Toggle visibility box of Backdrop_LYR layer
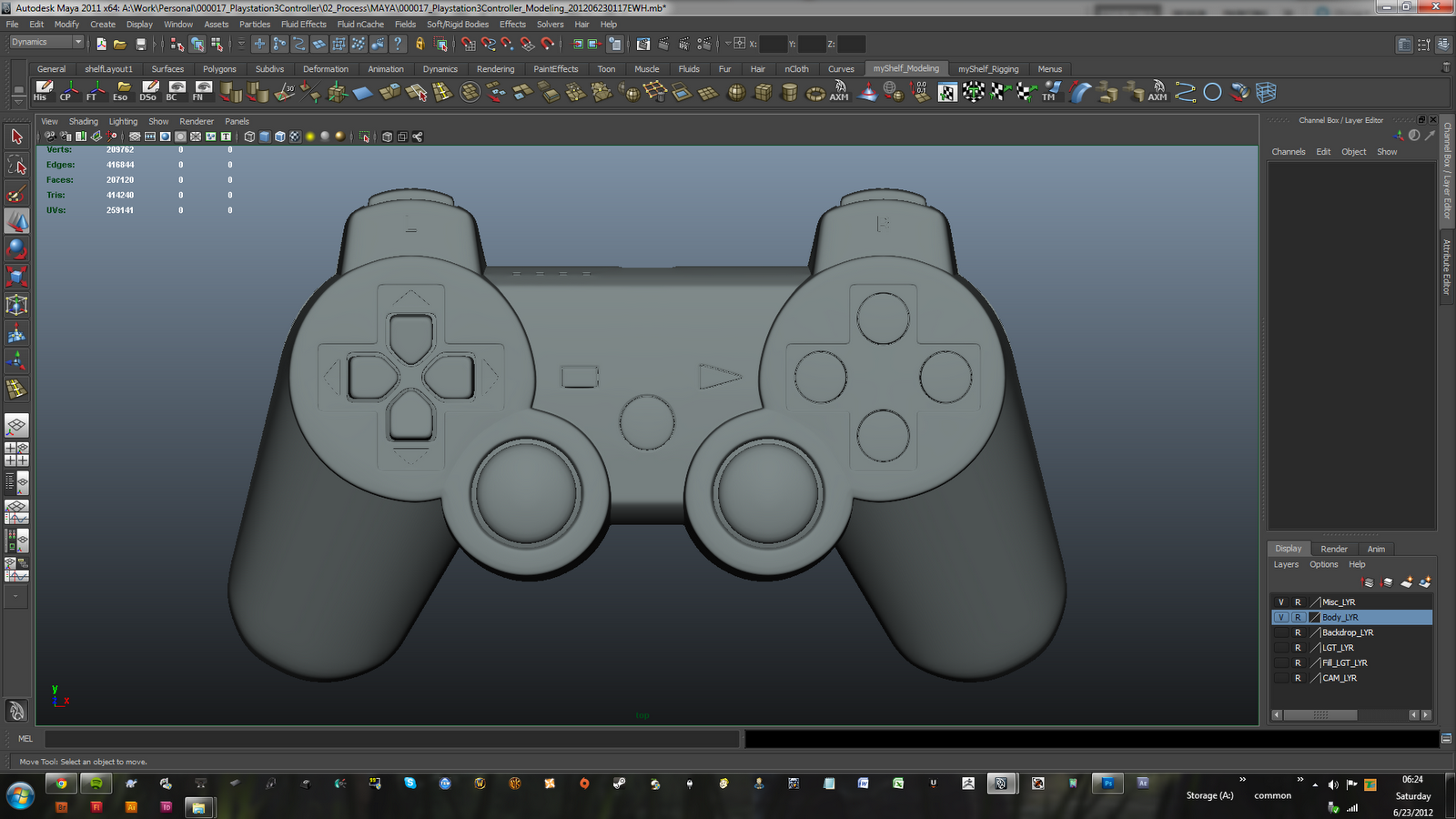Image resolution: width=1456 pixels, height=819 pixels. [x=1281, y=632]
